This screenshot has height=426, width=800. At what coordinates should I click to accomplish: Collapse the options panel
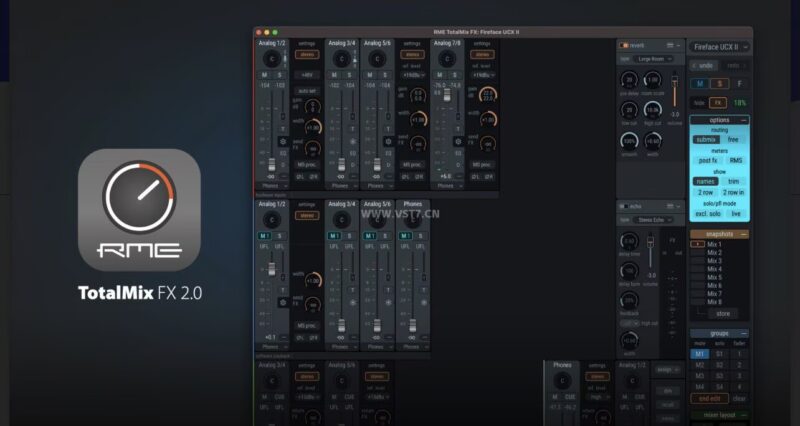(x=744, y=120)
